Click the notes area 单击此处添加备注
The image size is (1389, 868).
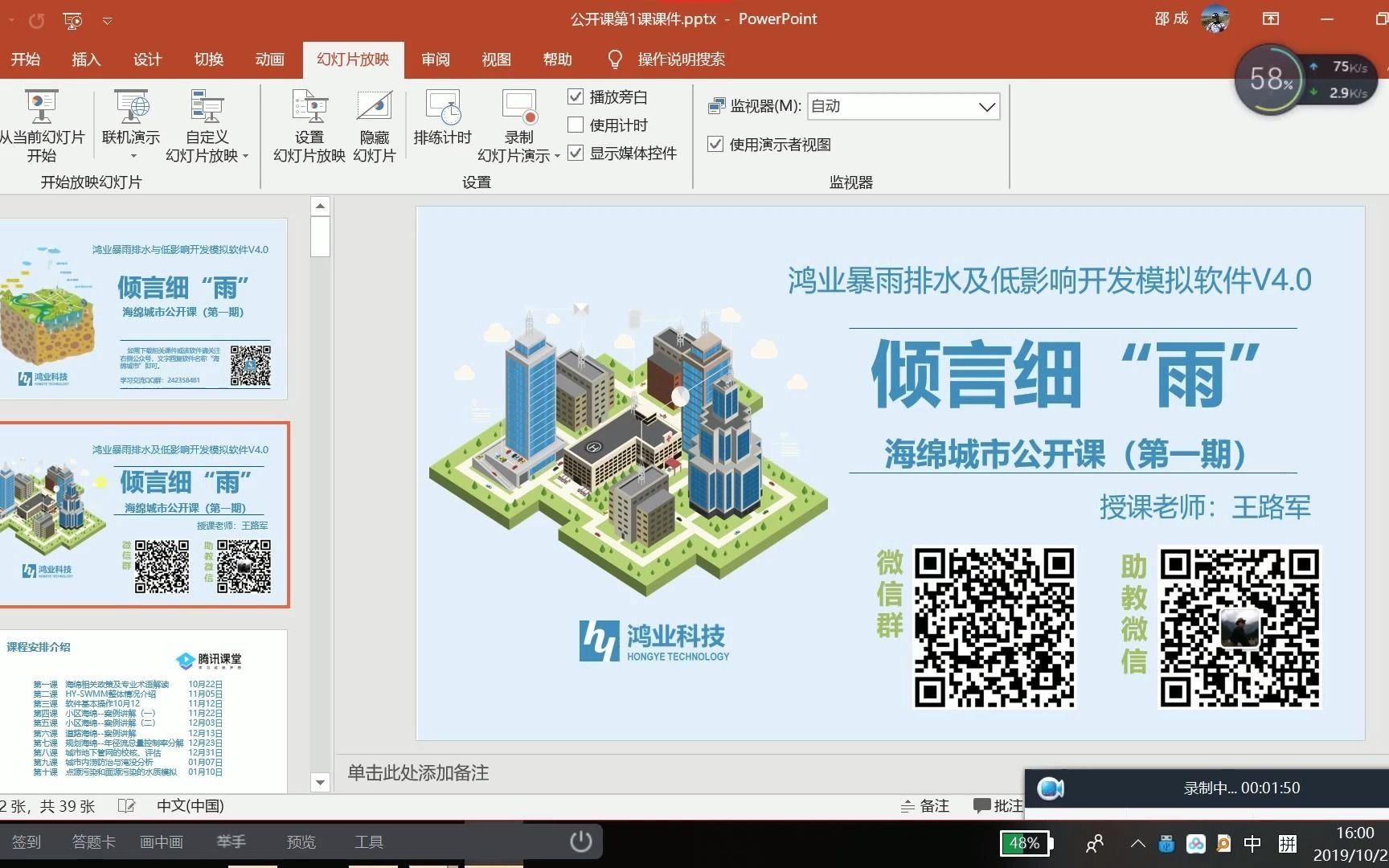pyautogui.click(x=418, y=772)
